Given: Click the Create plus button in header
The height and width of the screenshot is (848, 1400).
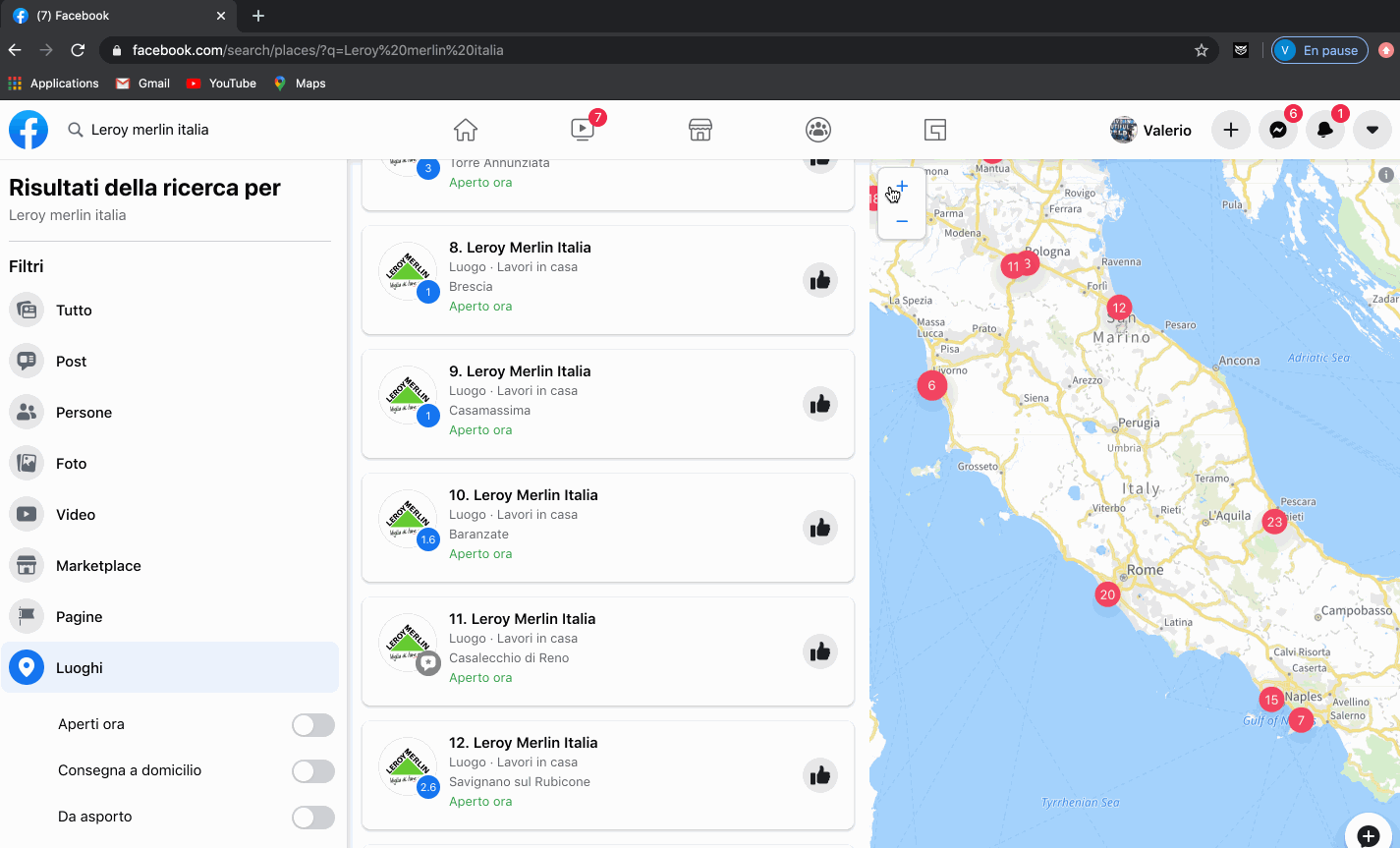Looking at the screenshot, I should click(1231, 130).
